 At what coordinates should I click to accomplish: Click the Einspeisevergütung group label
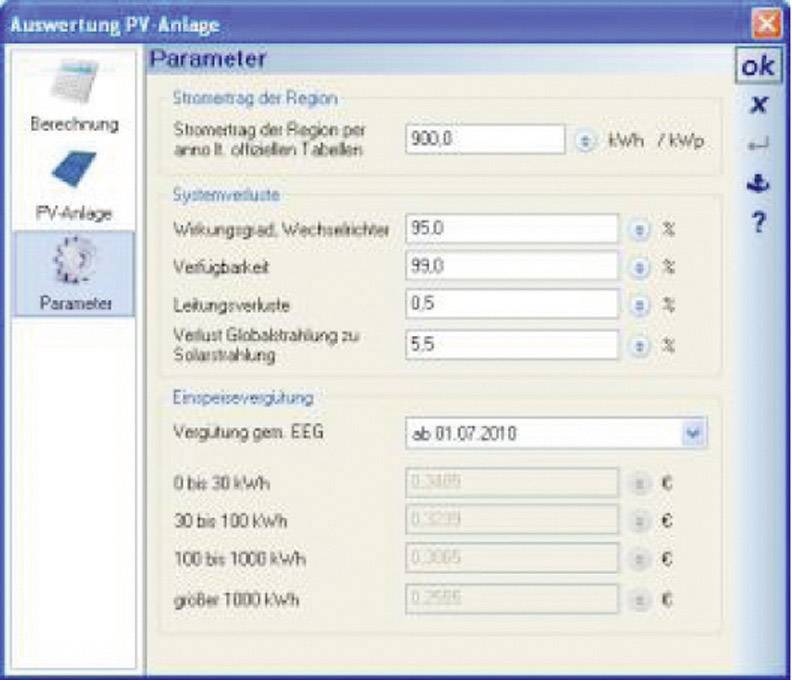pyautogui.click(x=243, y=398)
